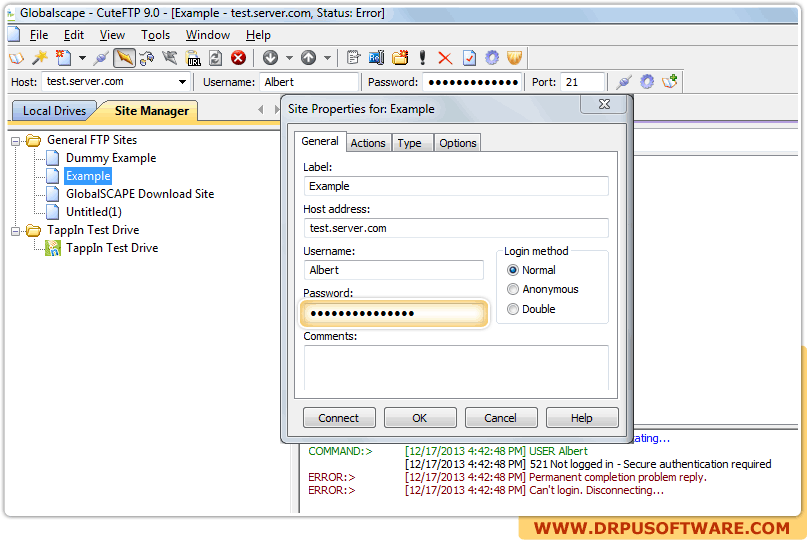Click the left tab scroll arrow
807x540 pixels.
click(261, 109)
